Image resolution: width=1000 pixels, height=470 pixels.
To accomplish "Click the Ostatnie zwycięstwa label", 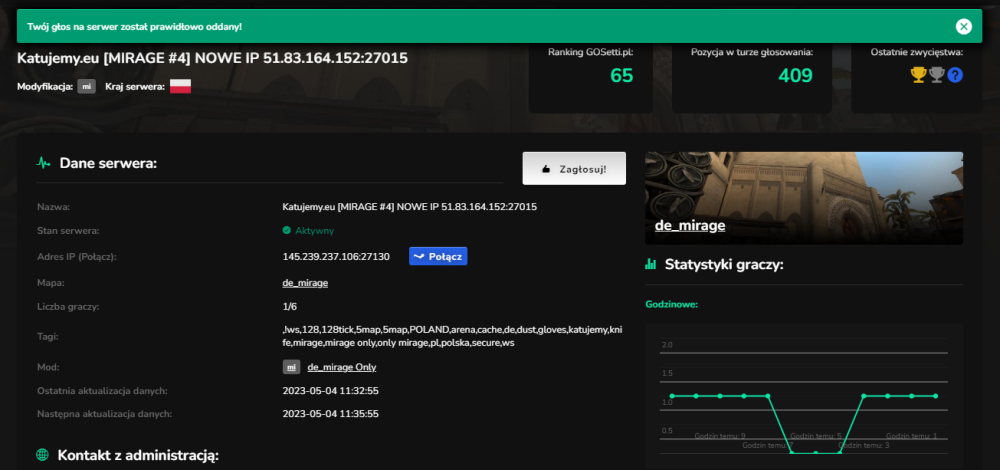I will (916, 52).
